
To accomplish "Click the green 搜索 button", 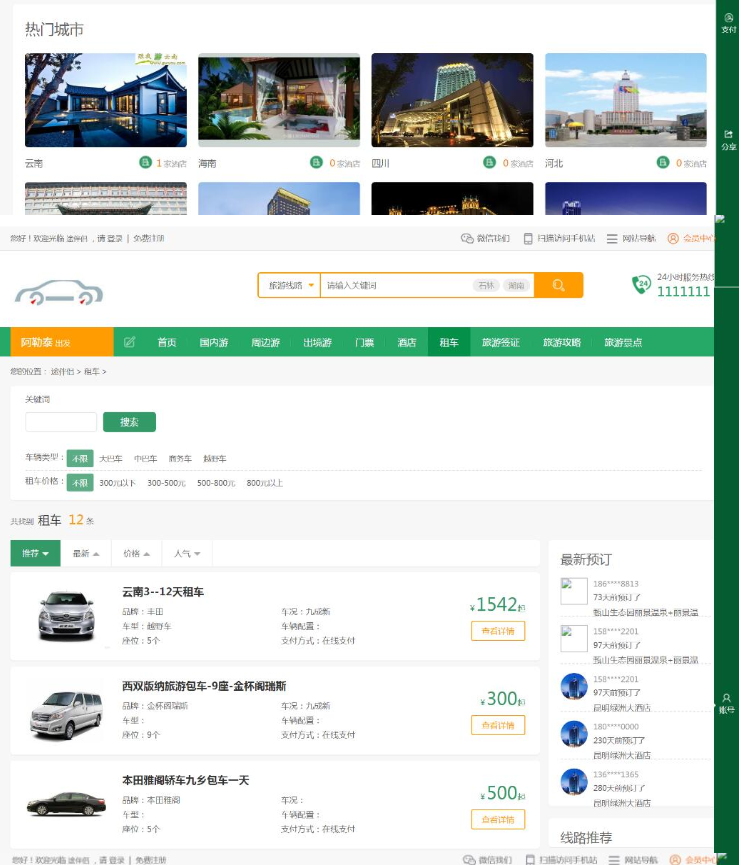I will (x=129, y=422).
